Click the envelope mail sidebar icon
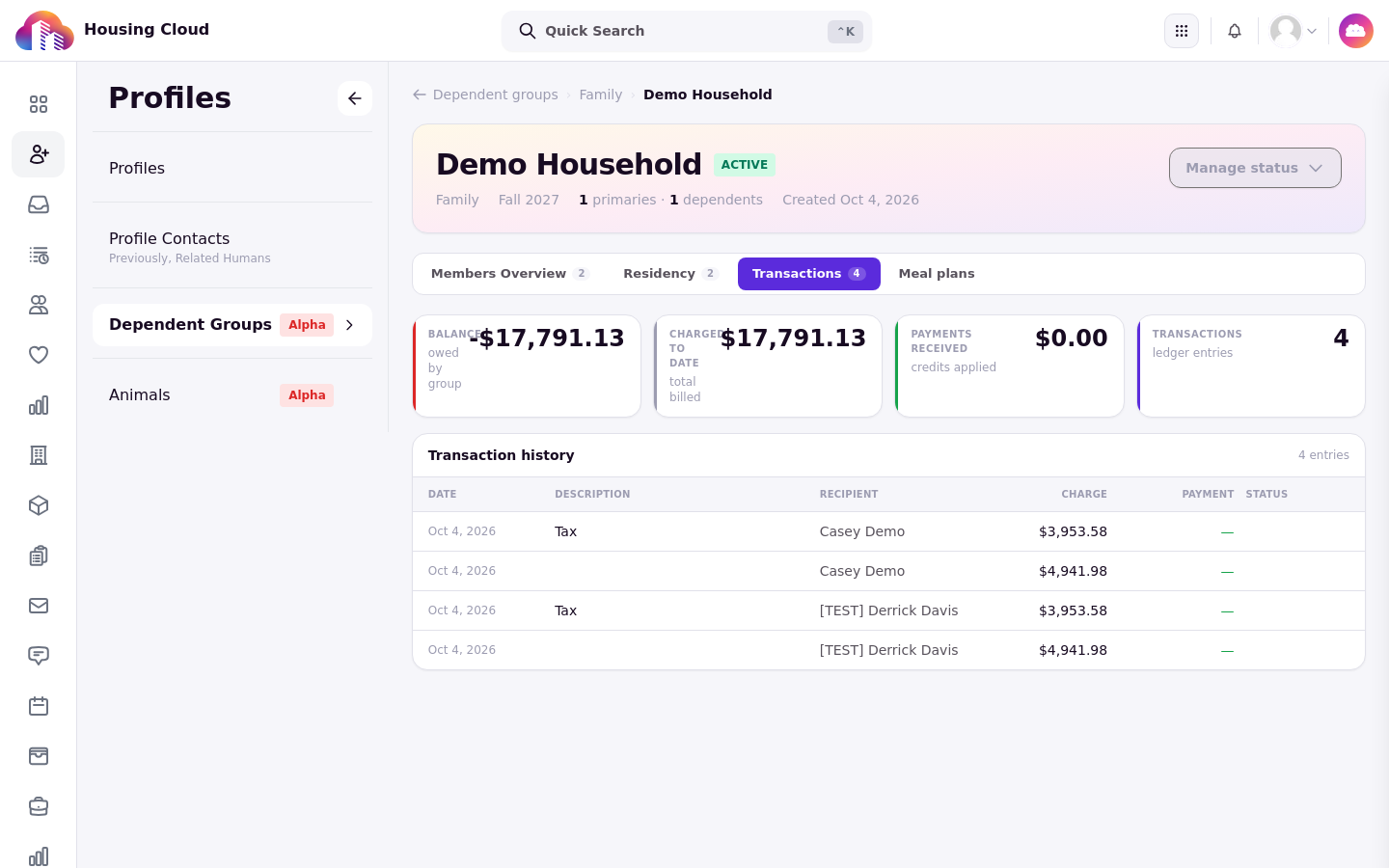This screenshot has width=1389, height=868. click(x=39, y=606)
